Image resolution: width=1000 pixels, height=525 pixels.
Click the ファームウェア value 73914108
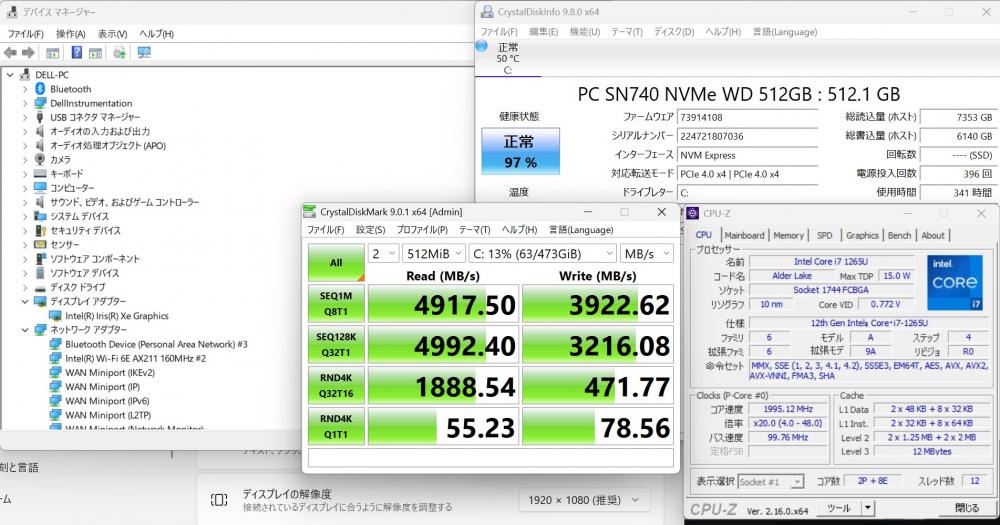[x=747, y=117]
